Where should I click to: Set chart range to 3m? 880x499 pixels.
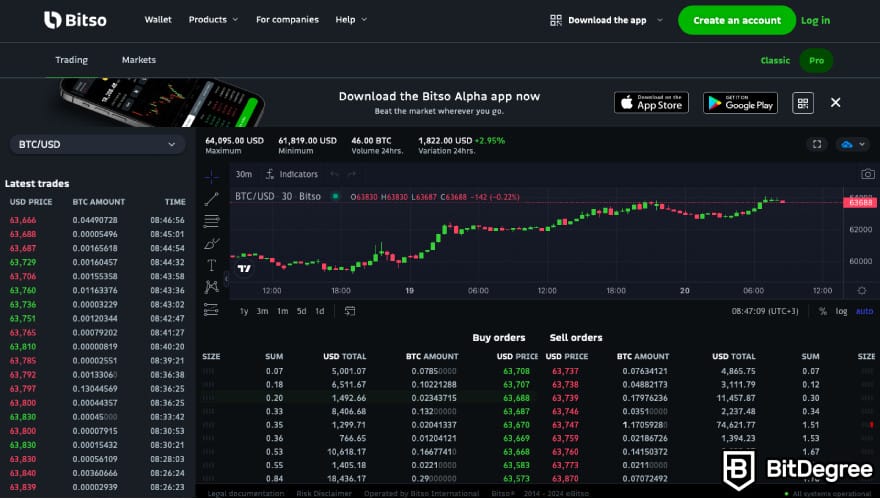pos(262,311)
